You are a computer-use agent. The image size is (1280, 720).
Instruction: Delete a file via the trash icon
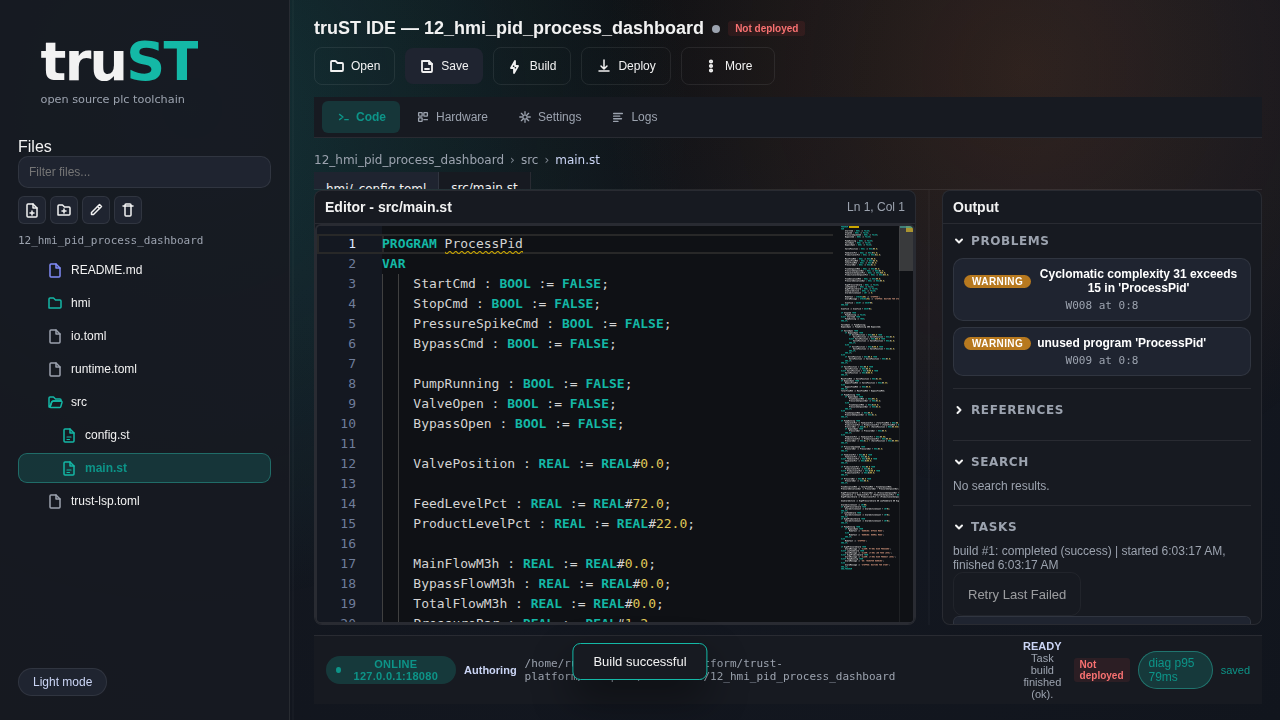point(127,210)
